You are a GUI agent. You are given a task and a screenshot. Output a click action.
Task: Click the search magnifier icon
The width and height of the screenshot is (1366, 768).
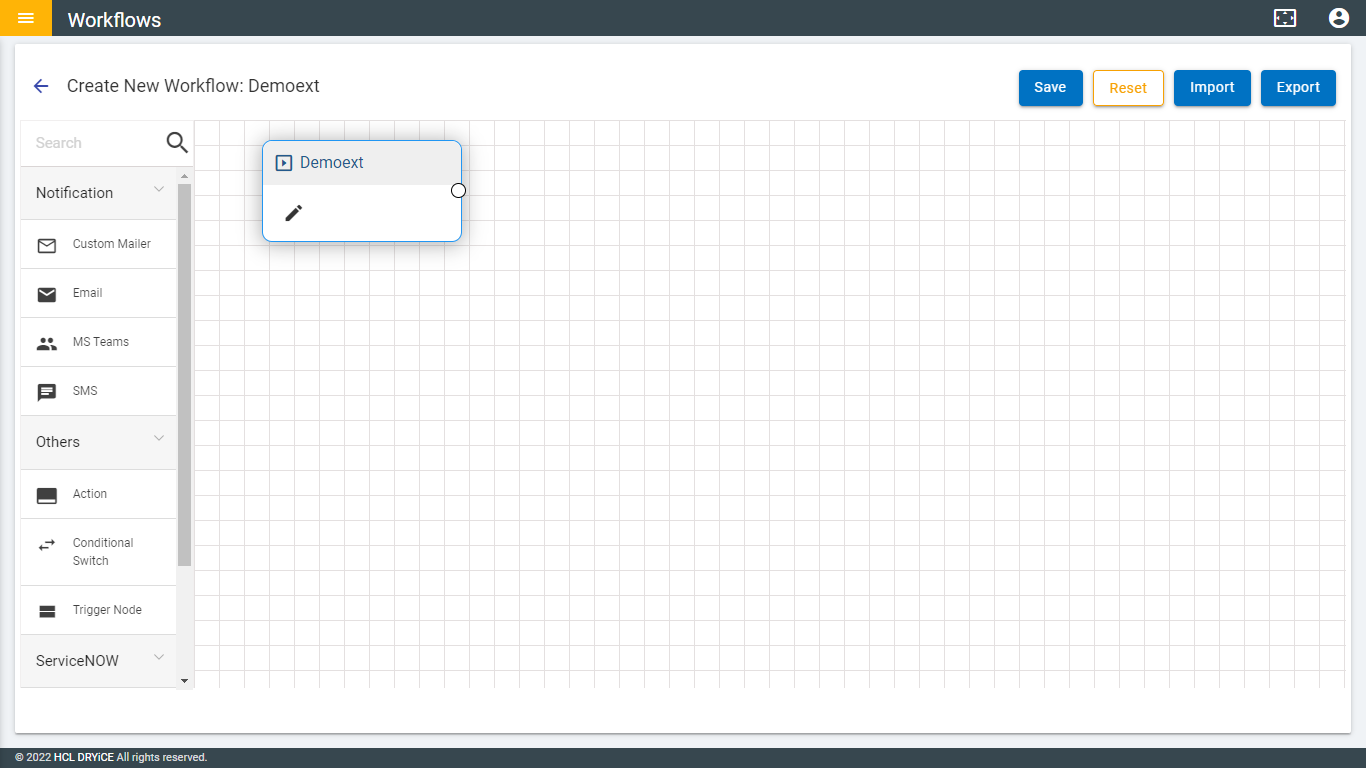click(177, 143)
